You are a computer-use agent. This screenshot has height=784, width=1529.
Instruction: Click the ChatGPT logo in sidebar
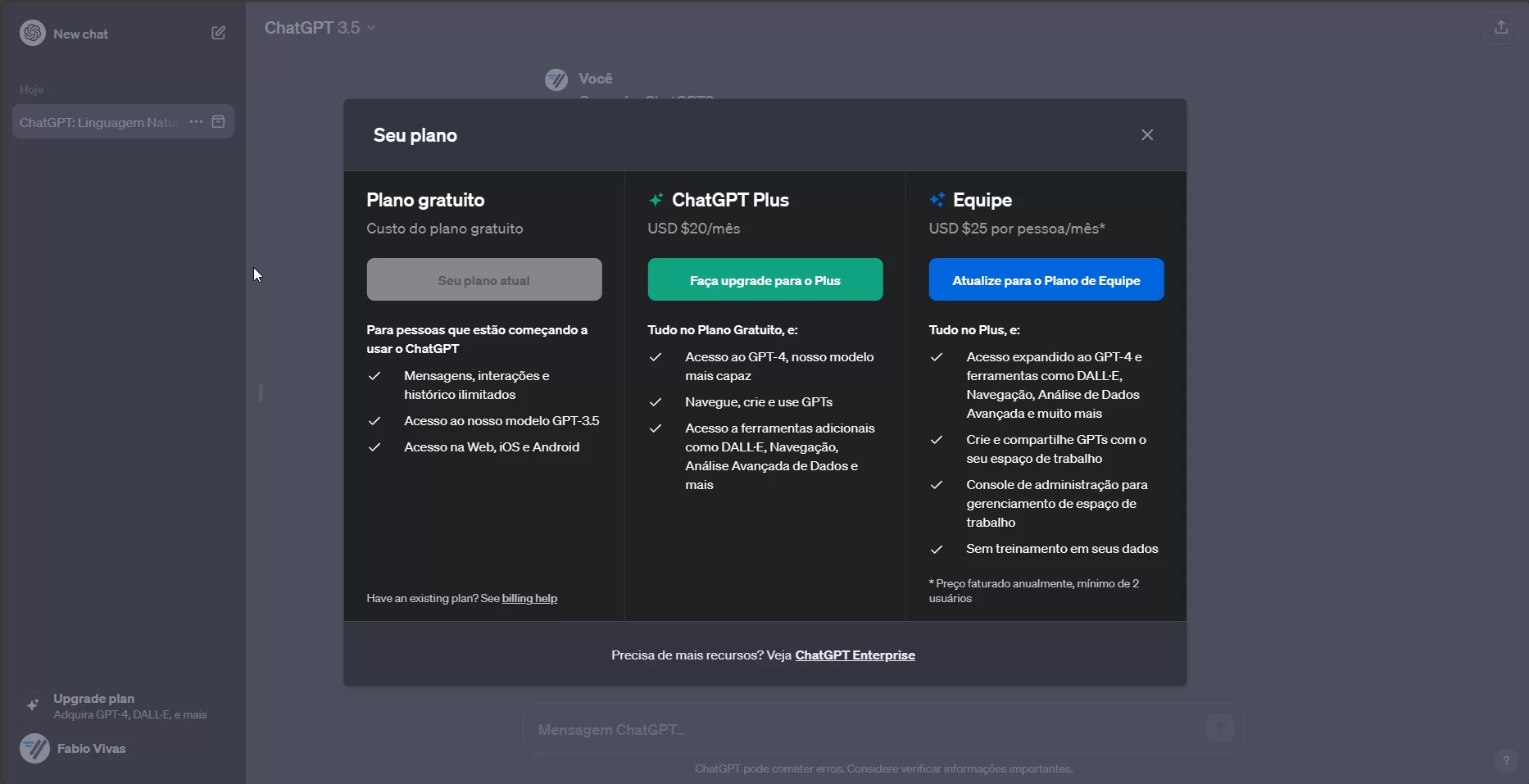[33, 33]
